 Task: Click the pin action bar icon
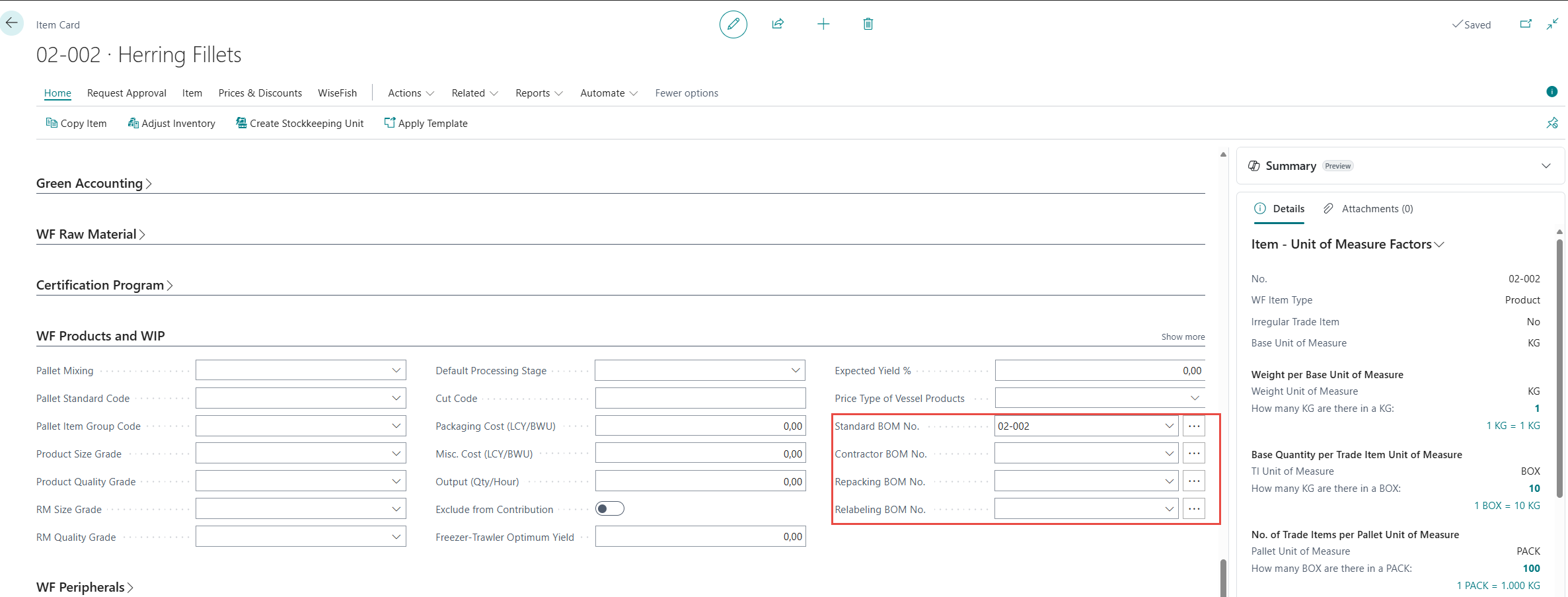click(x=1551, y=123)
